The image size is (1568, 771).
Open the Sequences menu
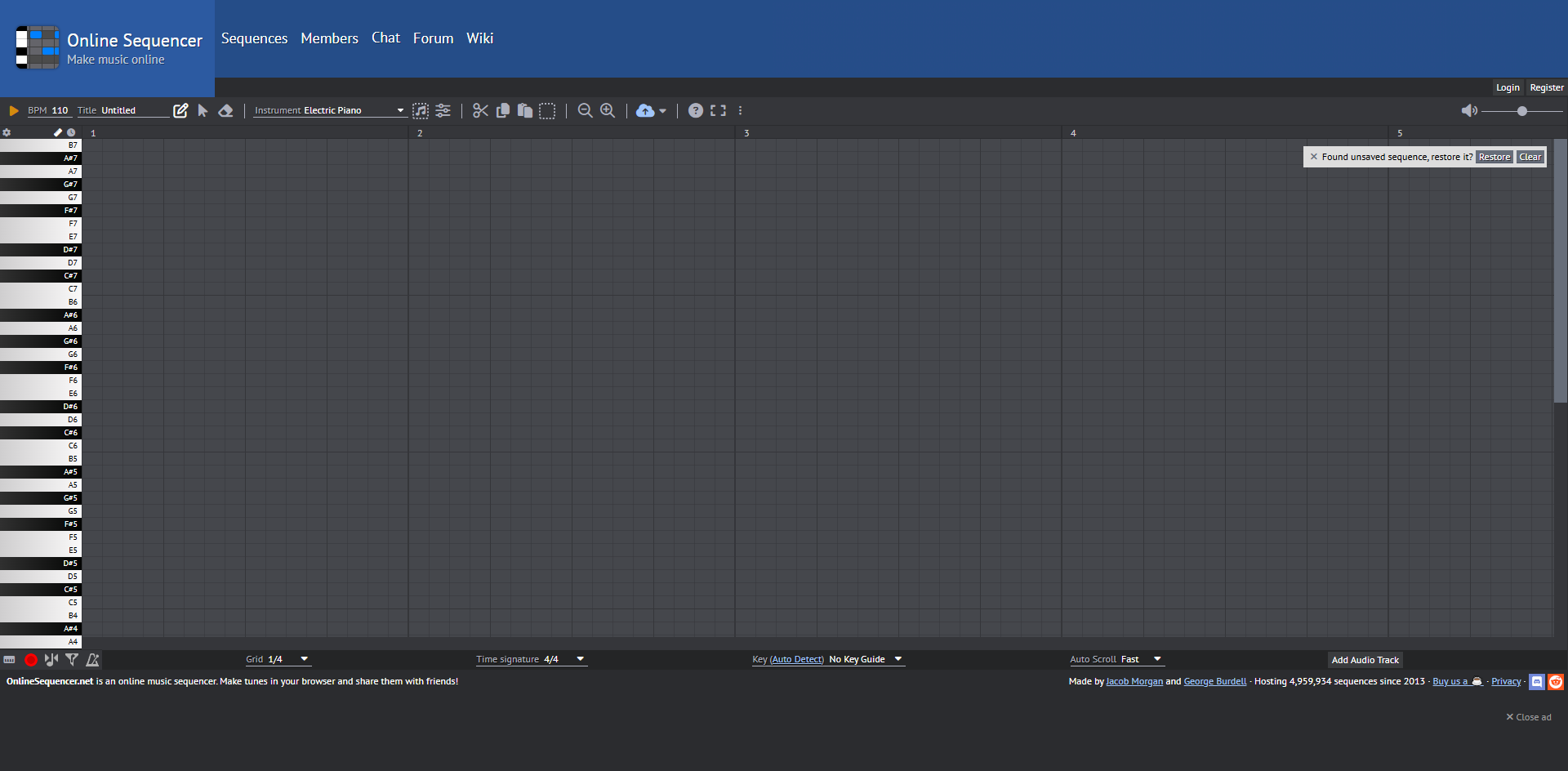pyautogui.click(x=254, y=38)
